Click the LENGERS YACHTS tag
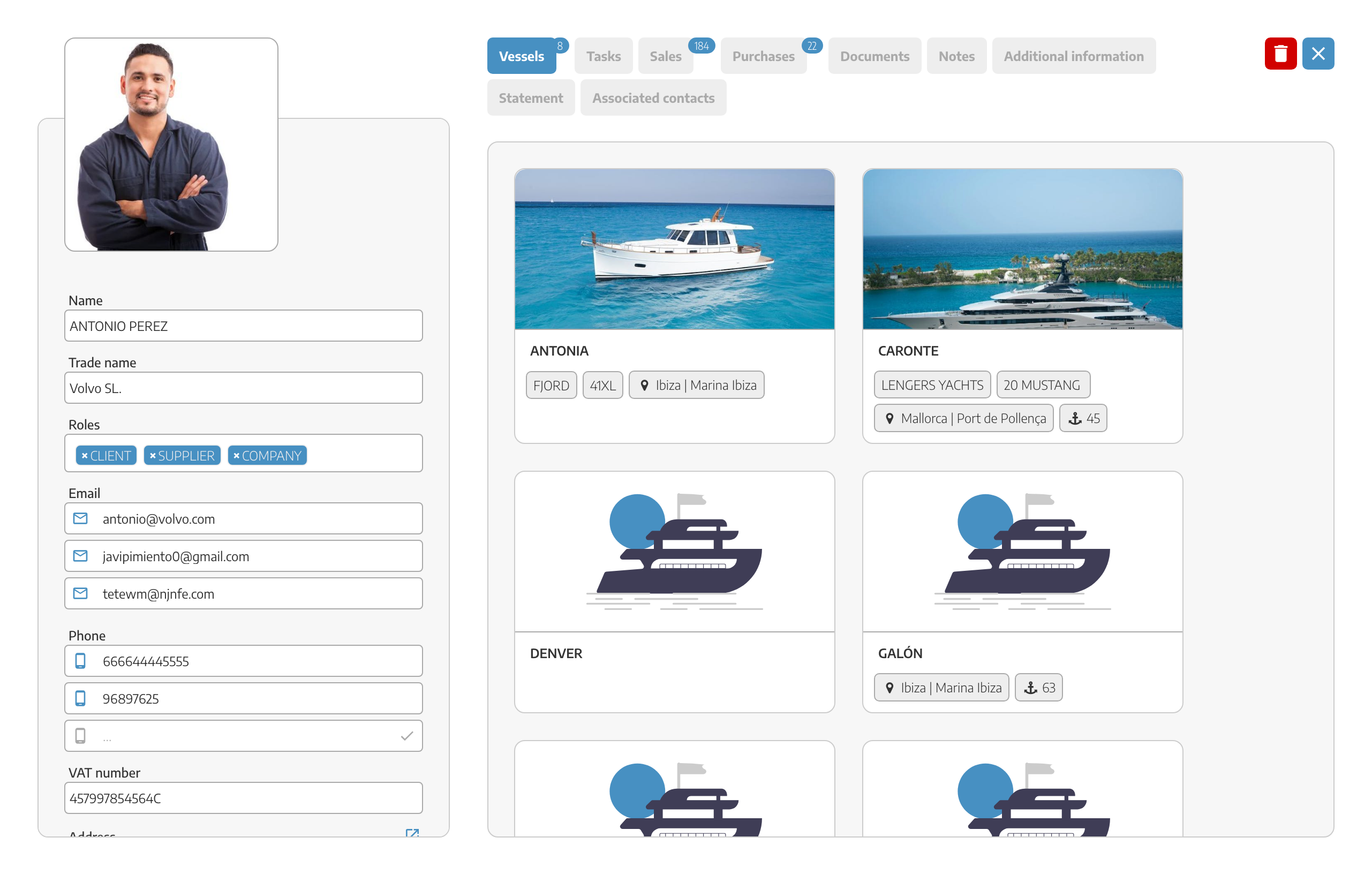 point(932,385)
